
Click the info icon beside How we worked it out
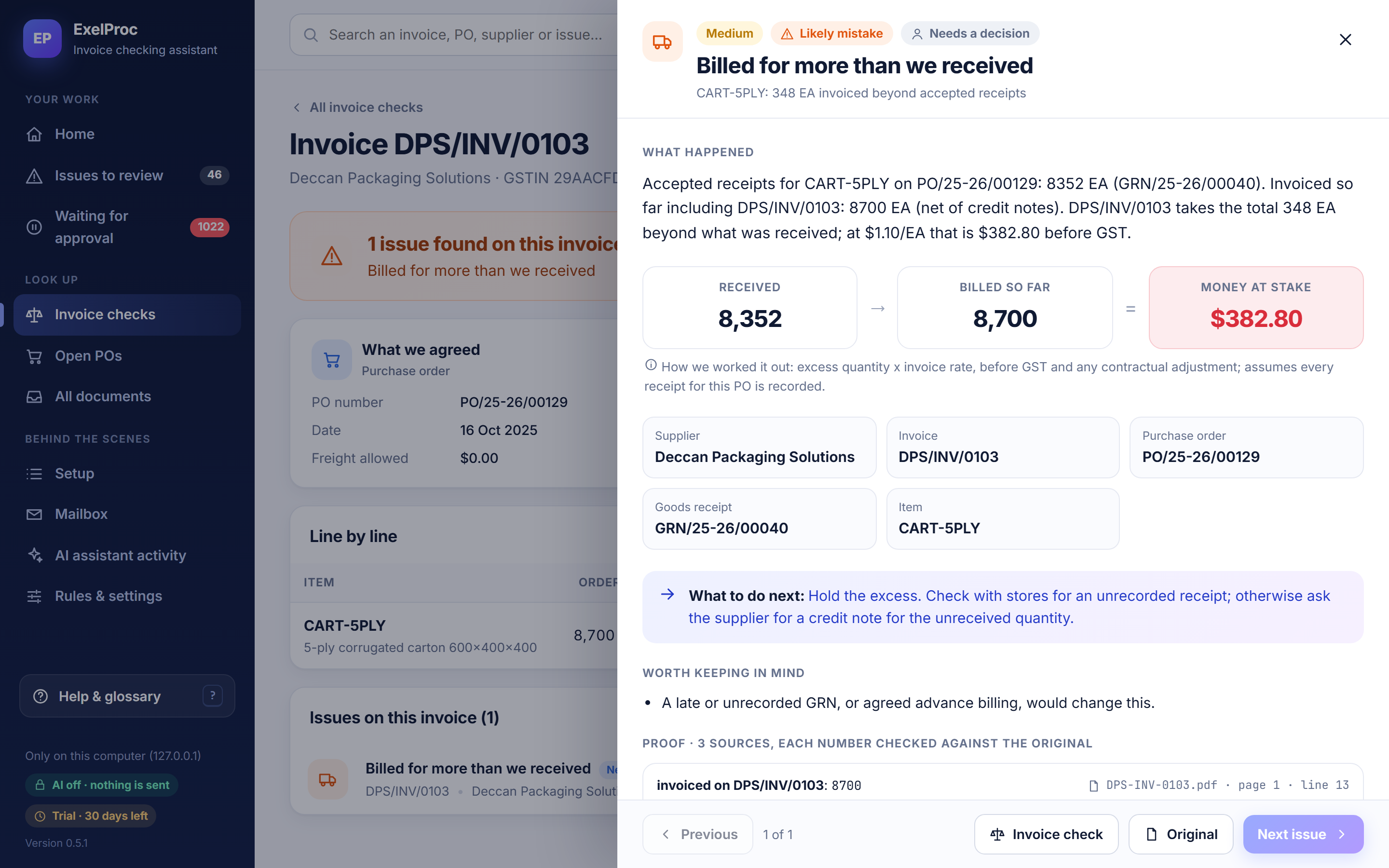point(651,365)
